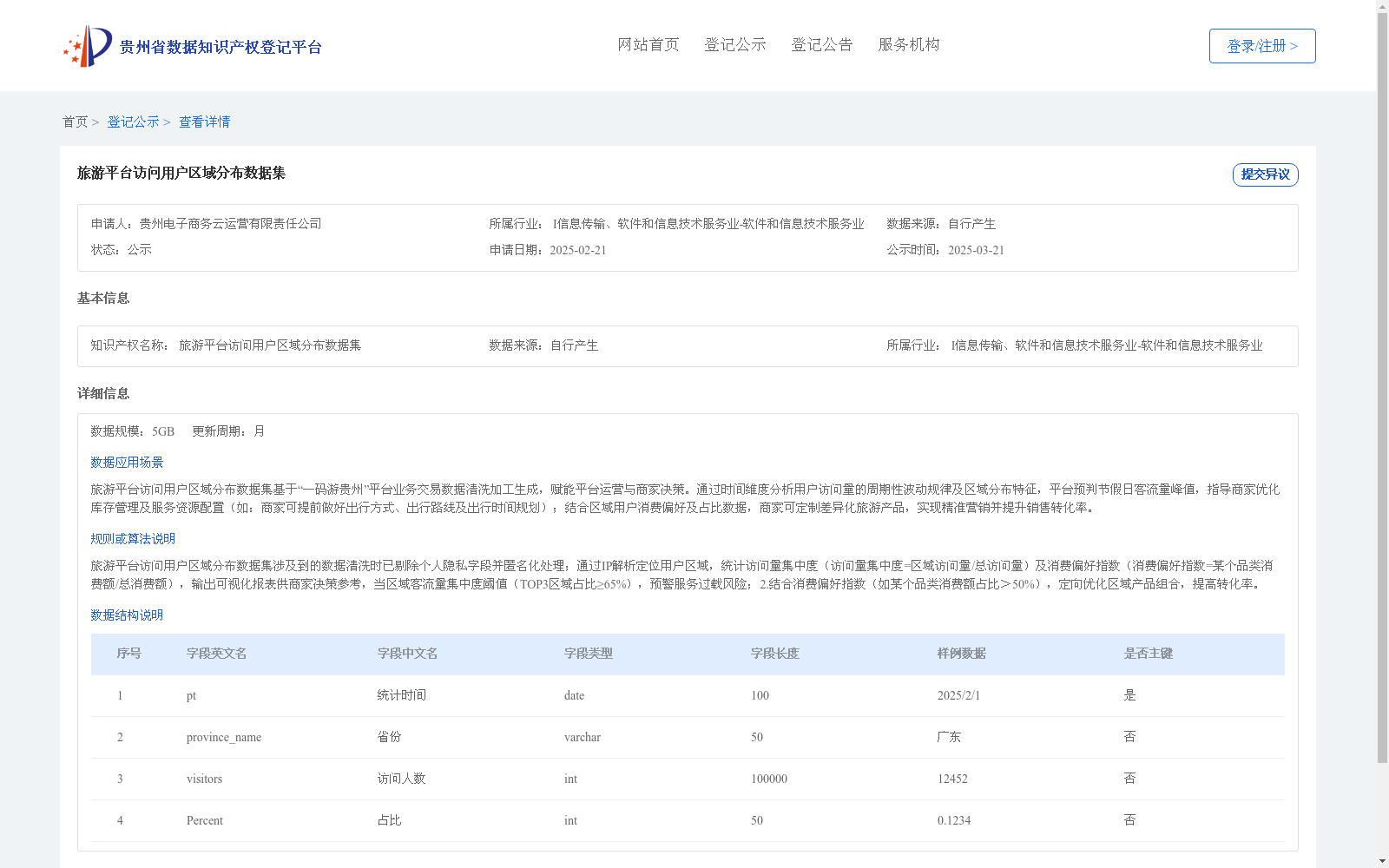This screenshot has width=1389, height=868.
Task: Click the 占比 cell
Action: tap(390, 820)
